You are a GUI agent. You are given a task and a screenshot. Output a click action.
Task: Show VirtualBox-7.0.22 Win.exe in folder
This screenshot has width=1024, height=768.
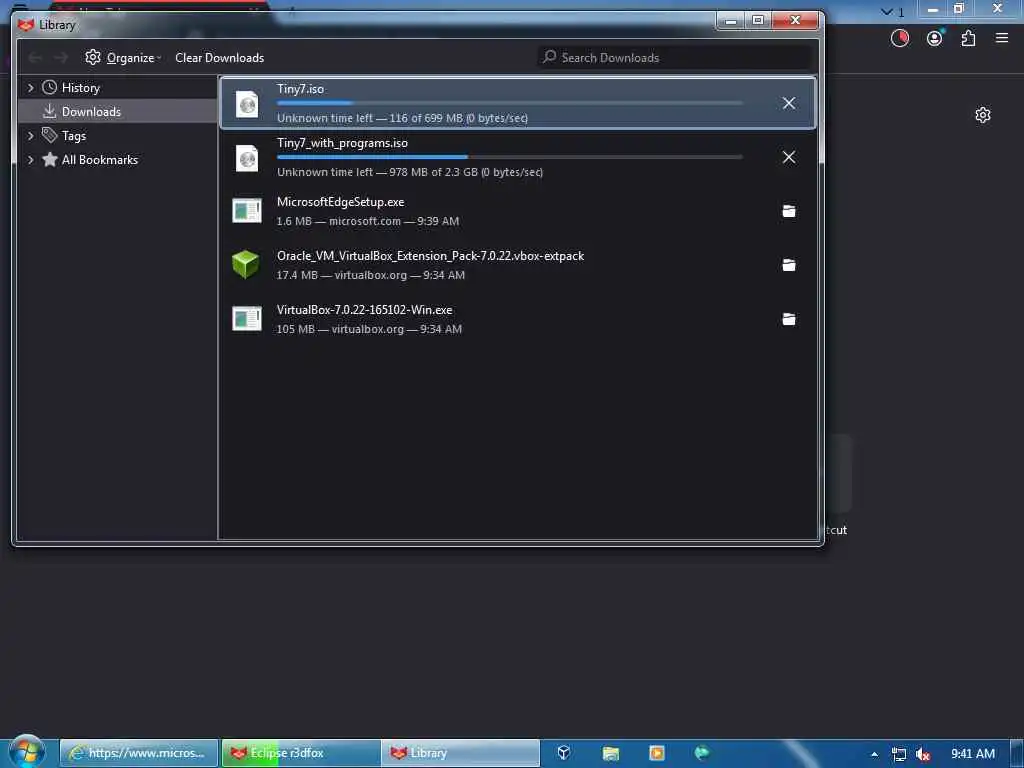pos(788,319)
